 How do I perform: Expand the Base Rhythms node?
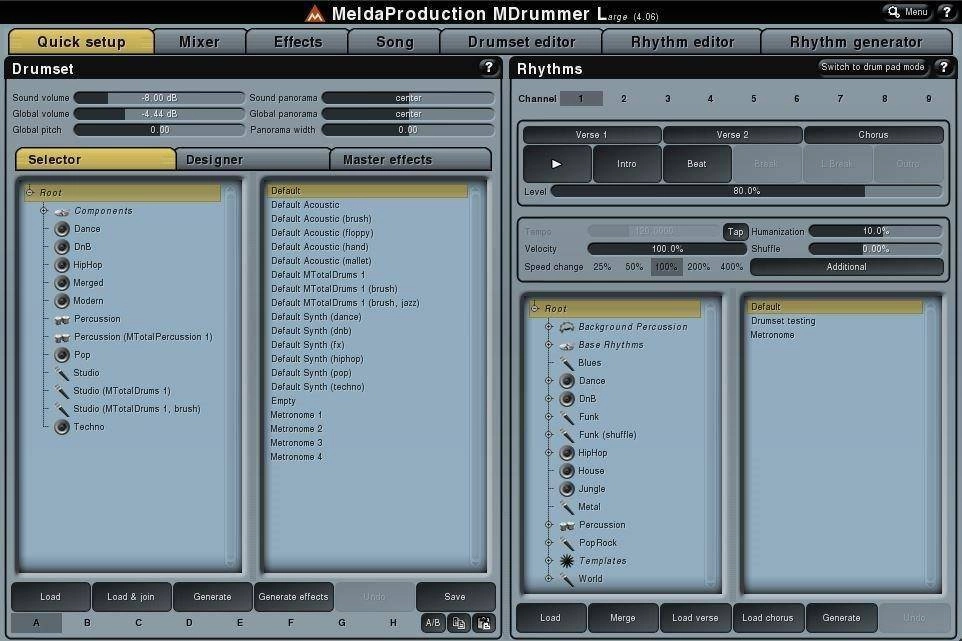click(x=549, y=345)
